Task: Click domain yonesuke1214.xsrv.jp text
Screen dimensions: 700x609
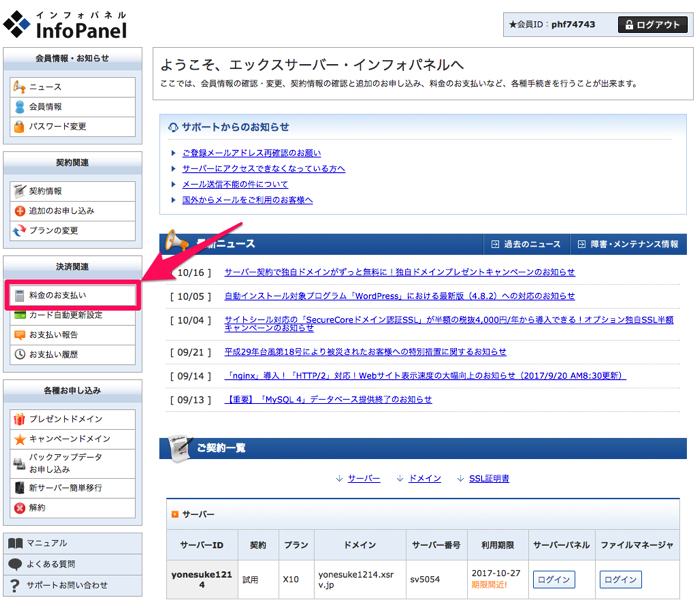Action: (x=356, y=580)
